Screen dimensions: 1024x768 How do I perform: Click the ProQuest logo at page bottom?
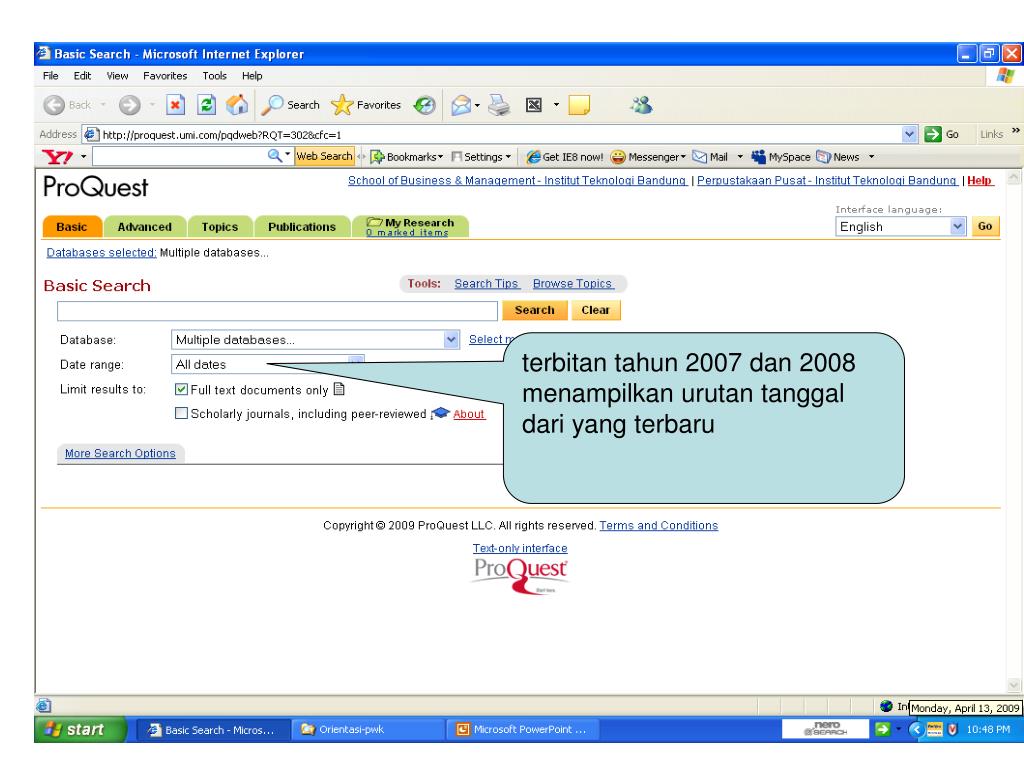[x=520, y=575]
